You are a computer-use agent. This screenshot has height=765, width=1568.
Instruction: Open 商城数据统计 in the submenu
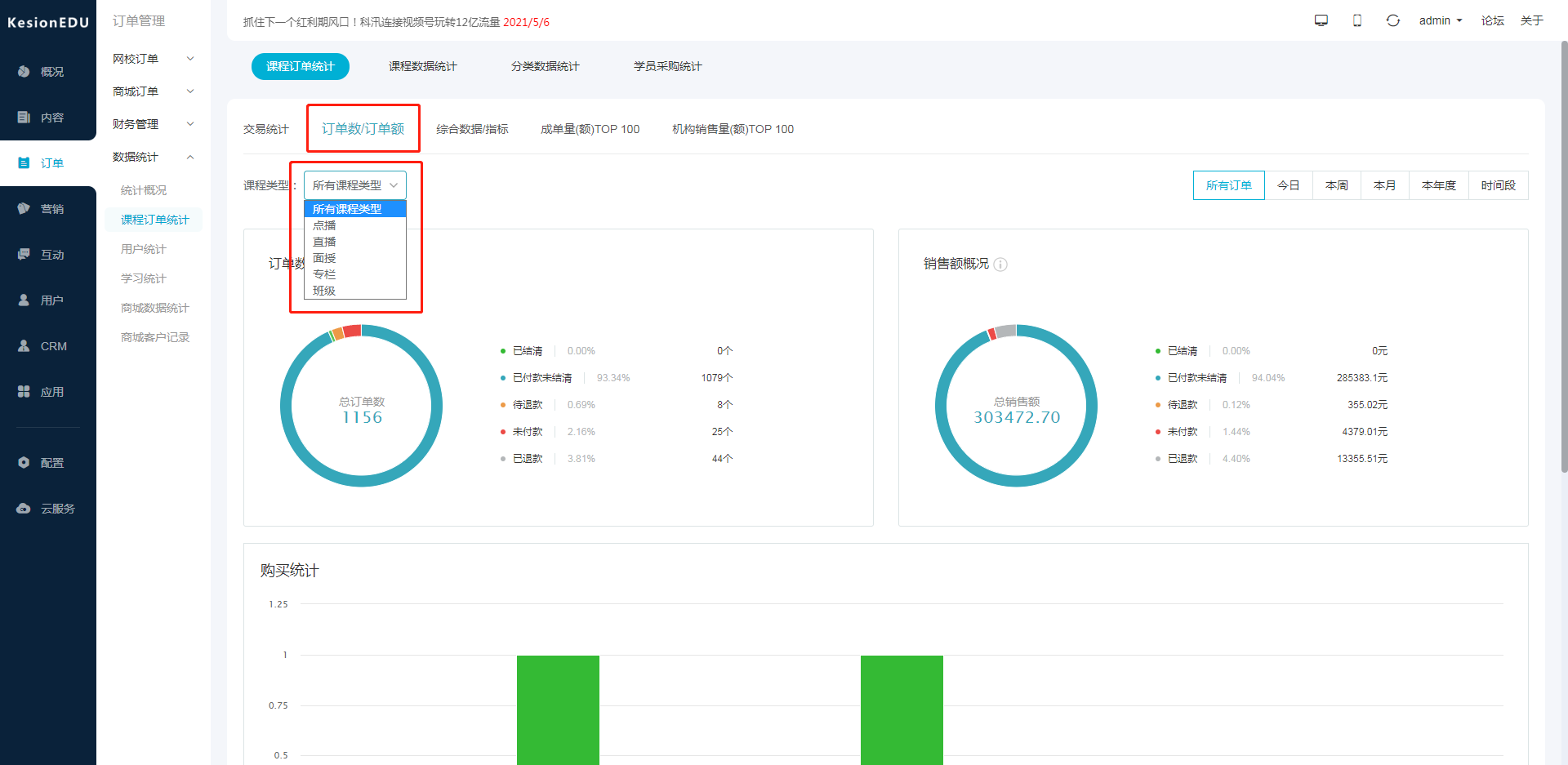tap(154, 308)
